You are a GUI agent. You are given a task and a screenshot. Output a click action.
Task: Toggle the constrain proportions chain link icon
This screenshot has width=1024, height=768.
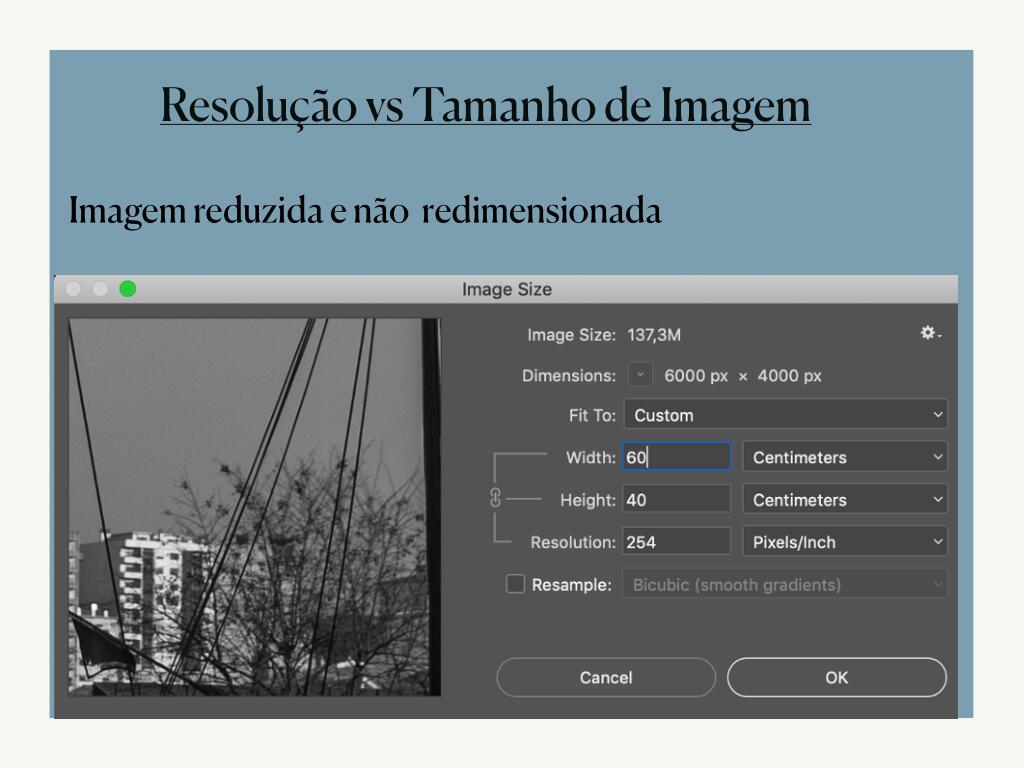coord(495,498)
